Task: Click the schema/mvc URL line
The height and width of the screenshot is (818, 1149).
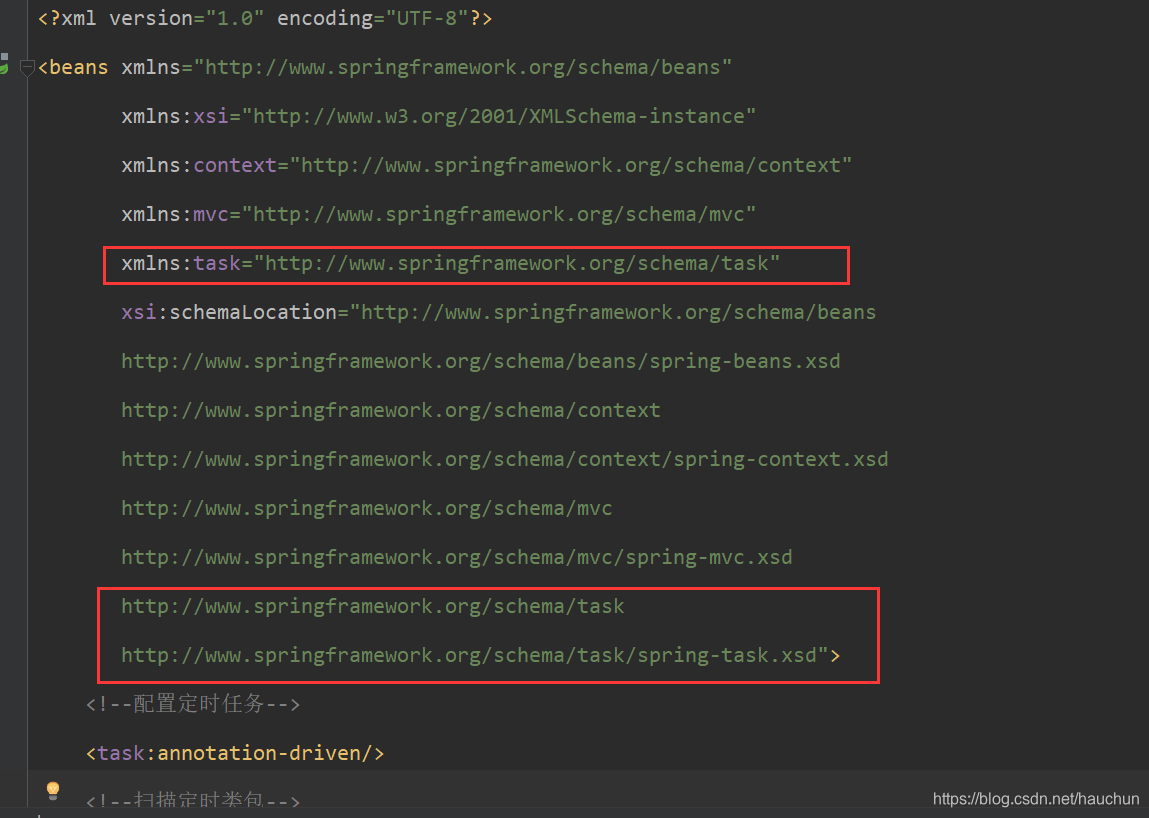Action: click(x=366, y=509)
